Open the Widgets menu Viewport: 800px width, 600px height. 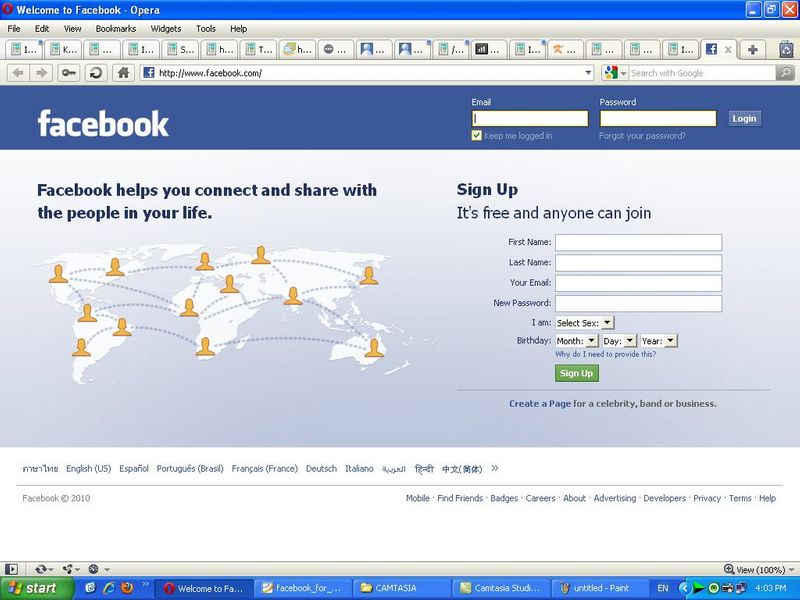(x=166, y=29)
